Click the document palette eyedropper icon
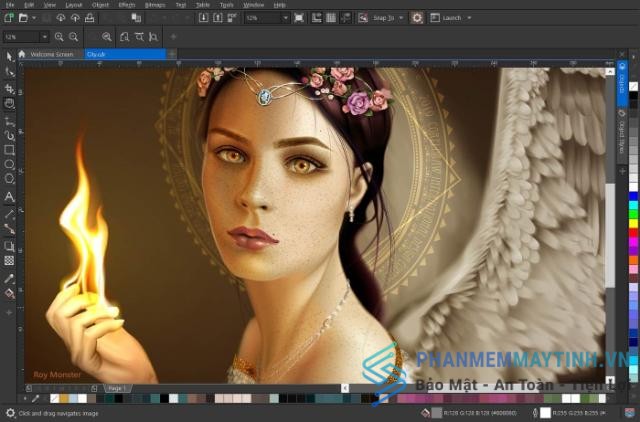This screenshot has height=422, width=640. [x=36, y=398]
